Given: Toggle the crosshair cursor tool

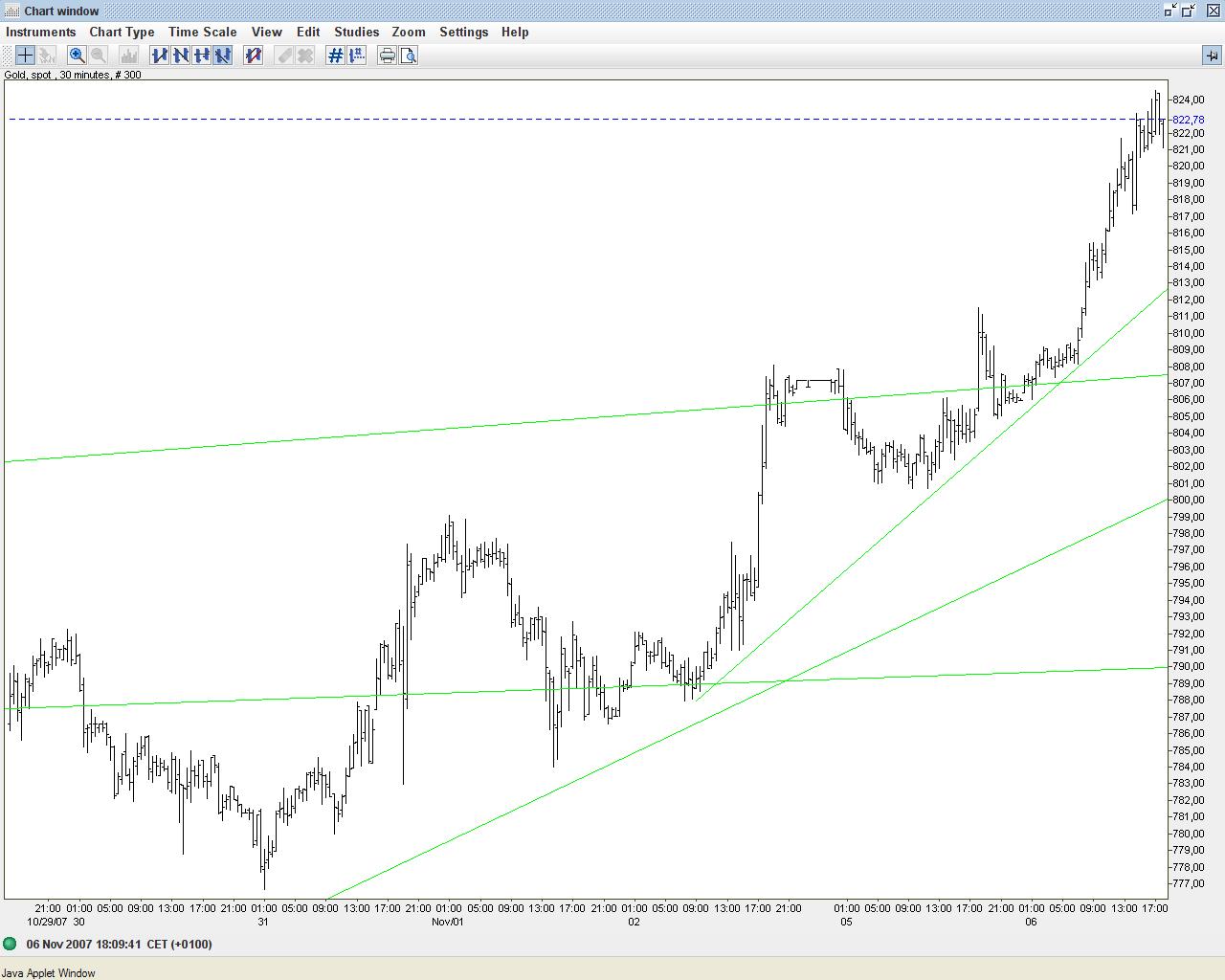Looking at the screenshot, I should 25,56.
